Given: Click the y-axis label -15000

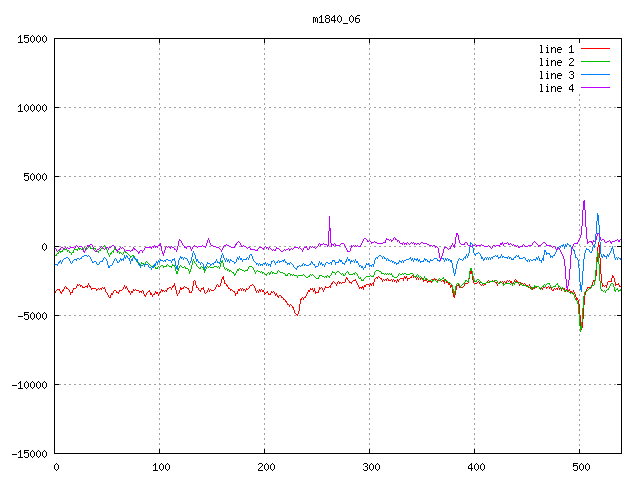Looking at the screenshot, I should 29,454.
